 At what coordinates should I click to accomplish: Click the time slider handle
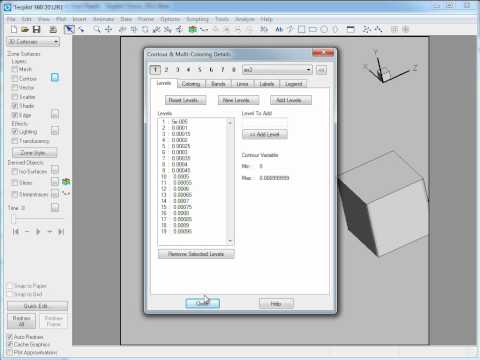(x=13, y=219)
